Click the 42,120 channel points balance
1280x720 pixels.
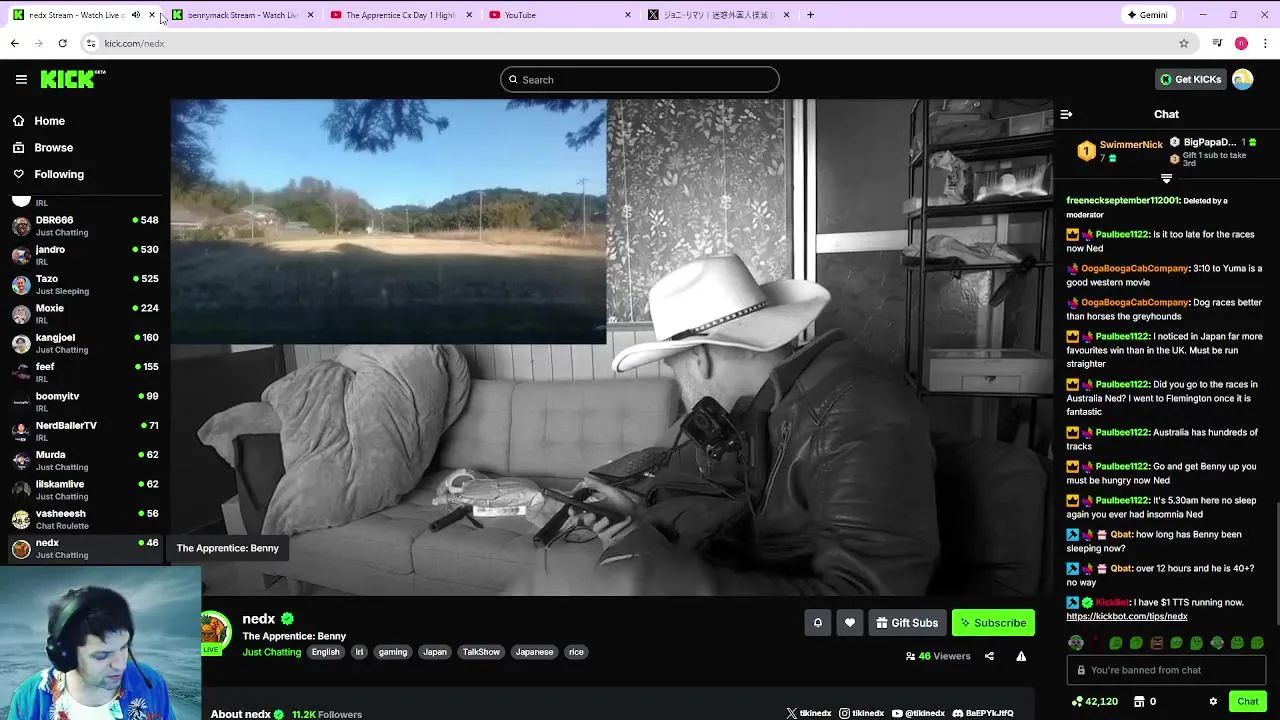[1094, 702]
